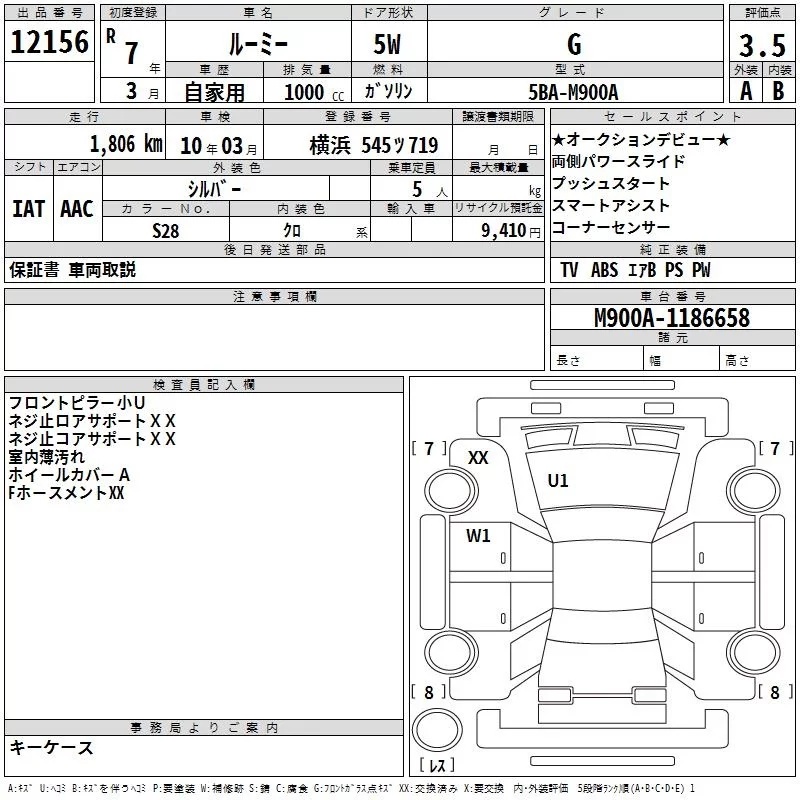Click the 保証書 車両取説 entry
The width and height of the screenshot is (800, 800).
tap(72, 269)
